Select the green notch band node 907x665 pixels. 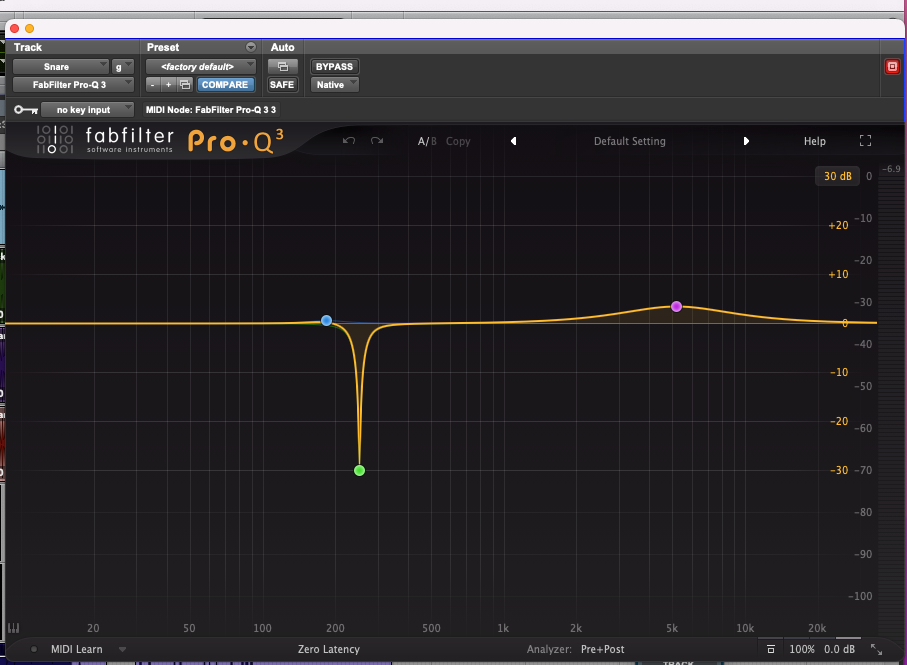tap(359, 471)
